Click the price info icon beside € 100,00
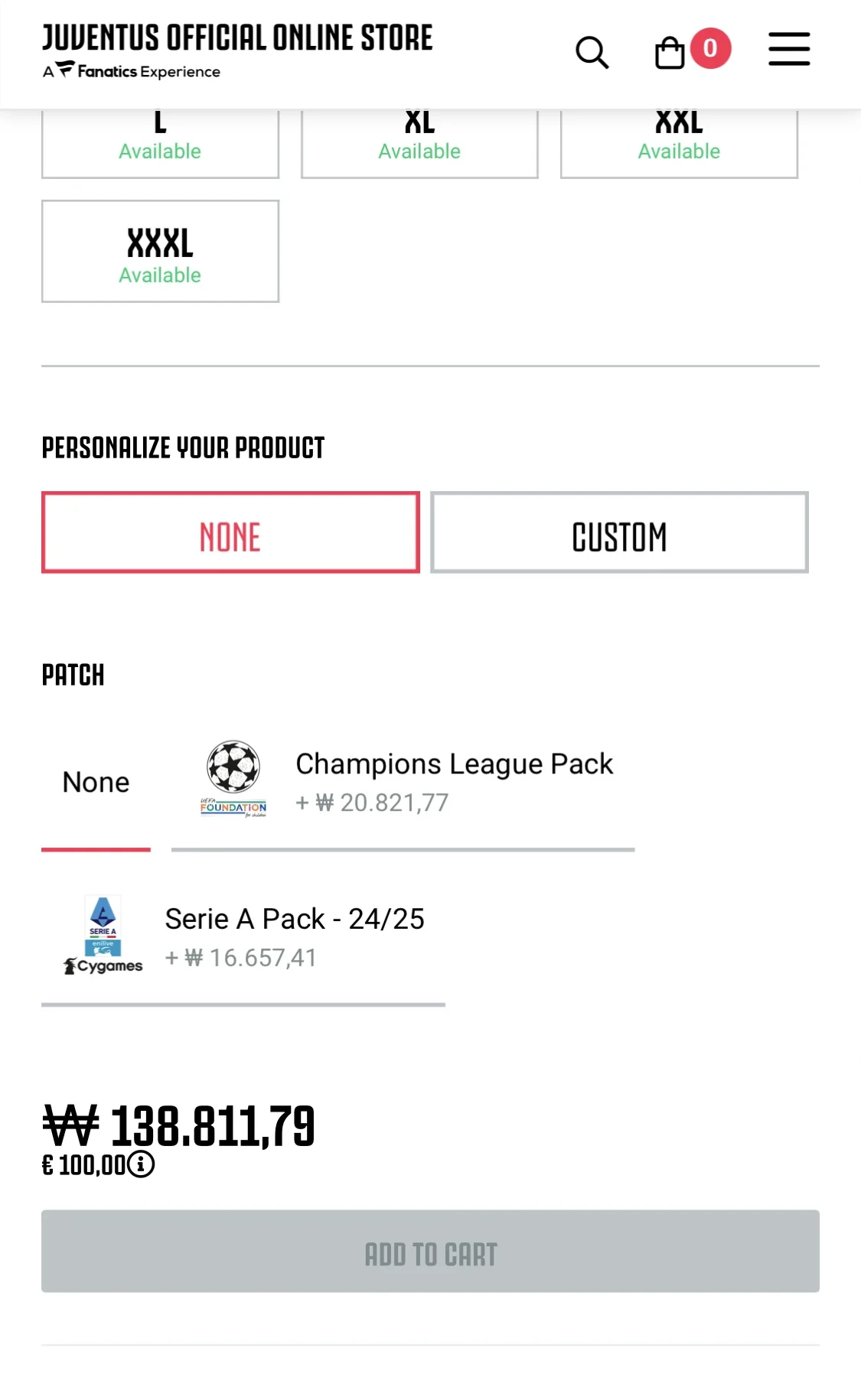Screen dimensions: 861x1400 coord(141,1164)
